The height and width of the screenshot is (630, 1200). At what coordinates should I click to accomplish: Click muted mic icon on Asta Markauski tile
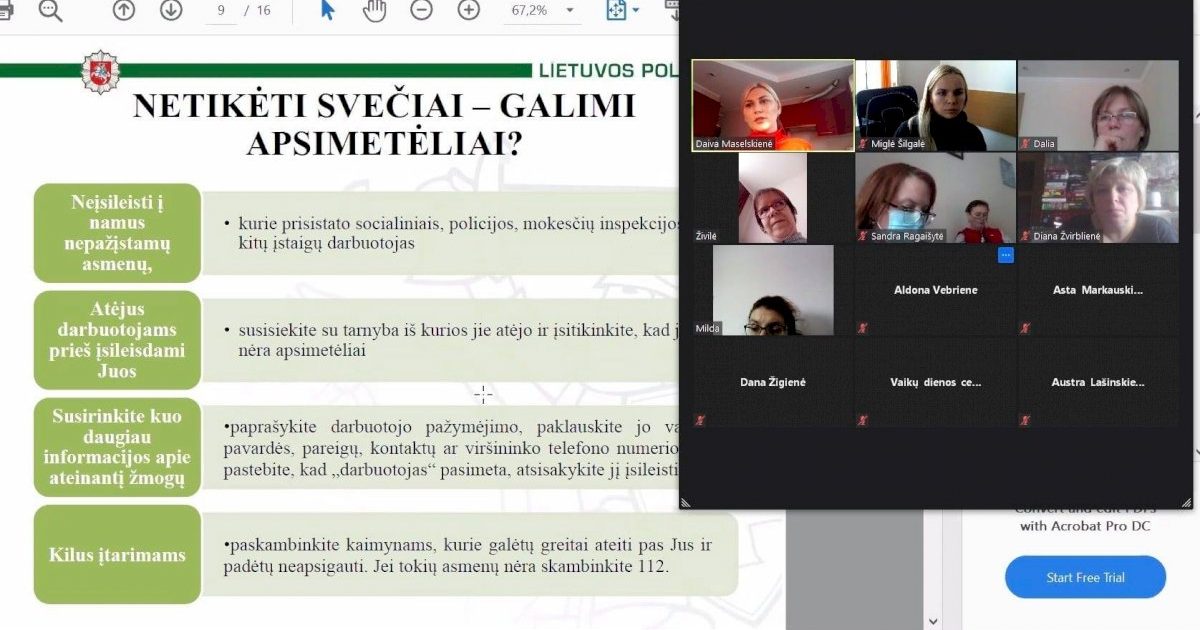click(x=1025, y=328)
